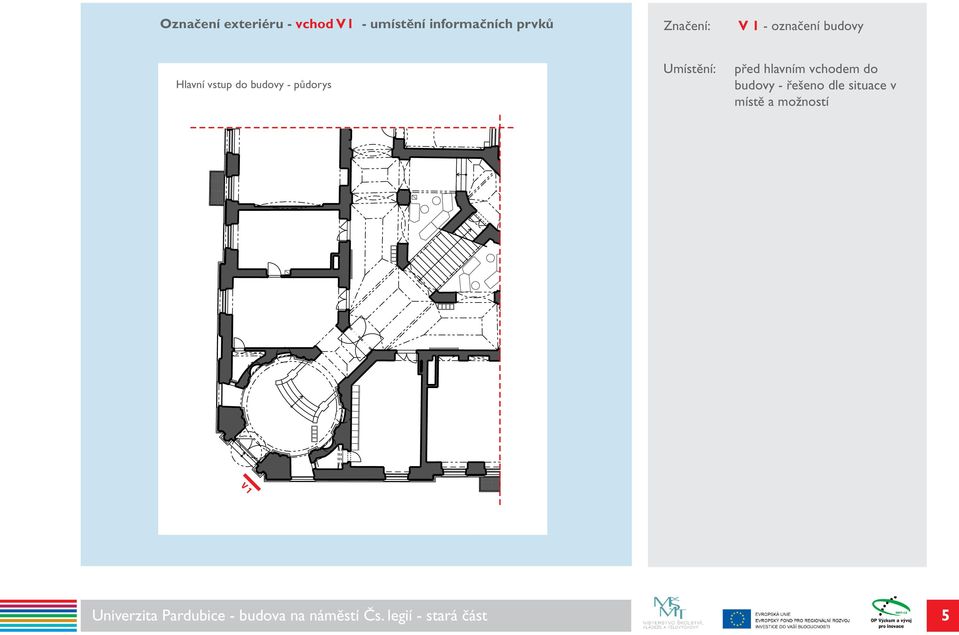Click the text 'umístění informačních prvků'
959x635 pixels.
[461, 24]
